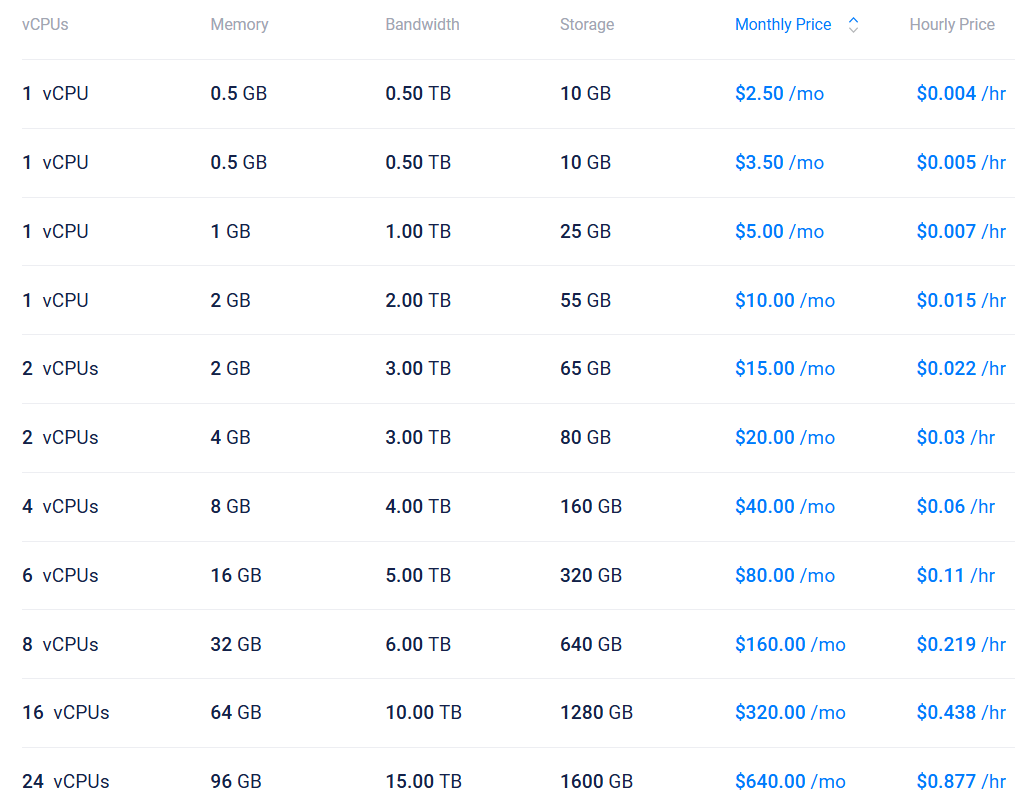Select the $160.00 /mo plan price
The image size is (1015, 800).
point(790,645)
